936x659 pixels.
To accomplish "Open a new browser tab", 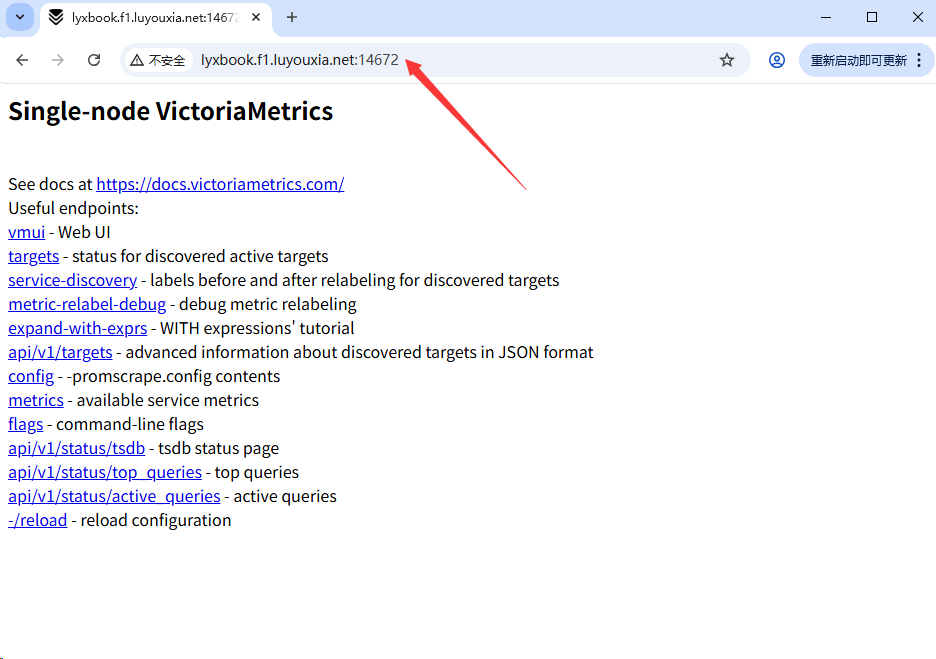I will point(292,17).
